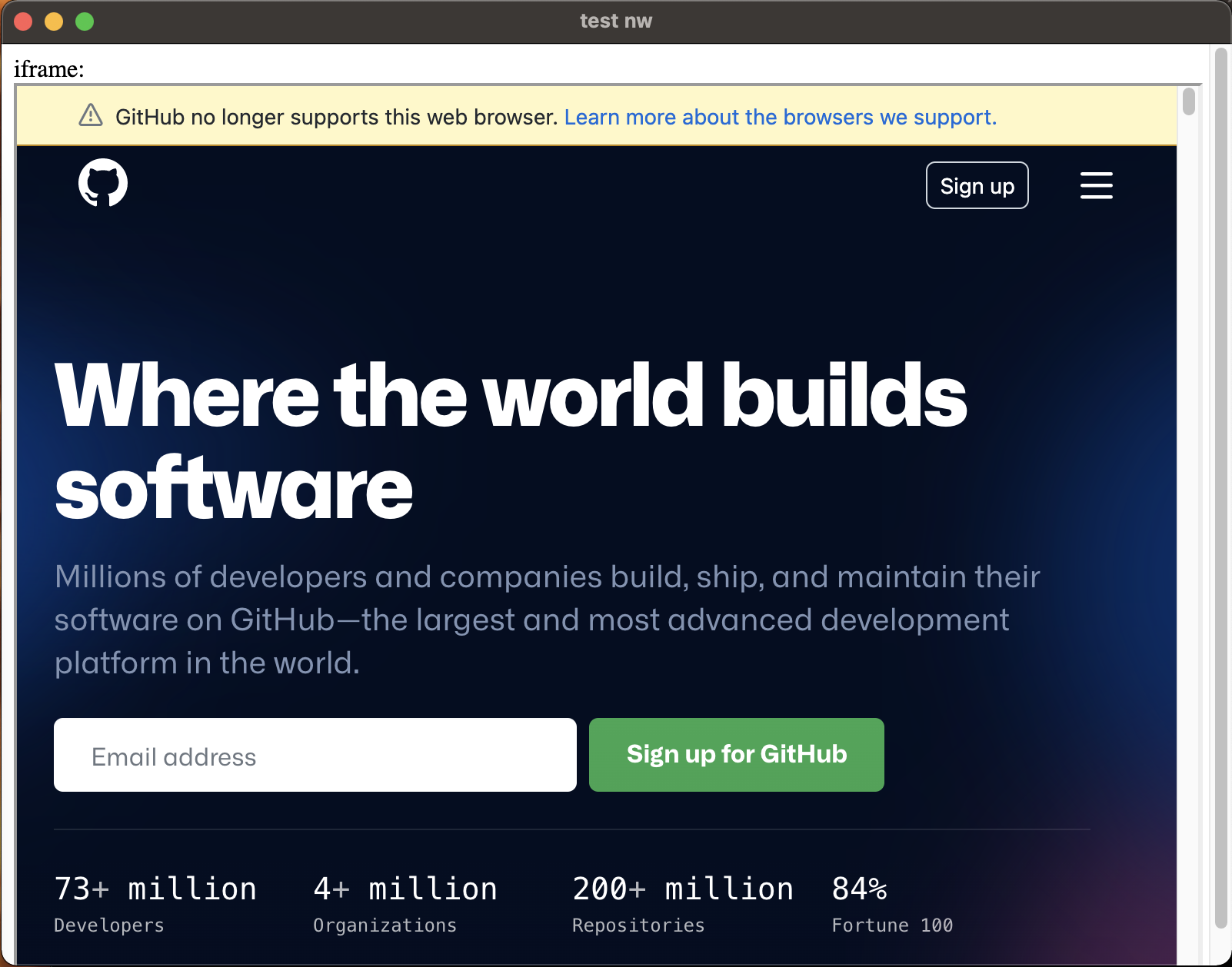
Task: Select the 200+ million Repositories stat
Action: click(682, 903)
